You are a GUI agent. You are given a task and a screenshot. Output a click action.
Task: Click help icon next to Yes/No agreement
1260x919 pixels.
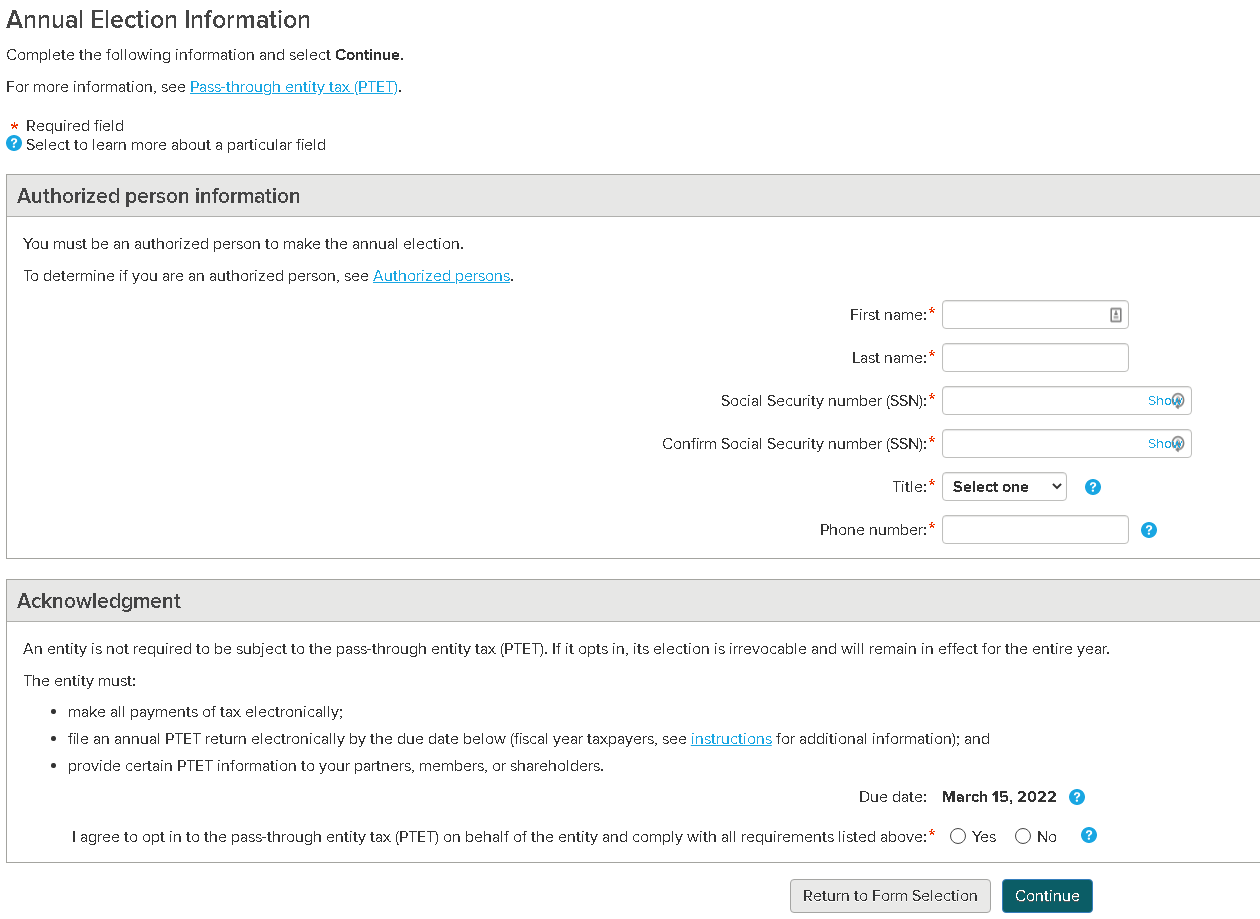click(x=1089, y=835)
